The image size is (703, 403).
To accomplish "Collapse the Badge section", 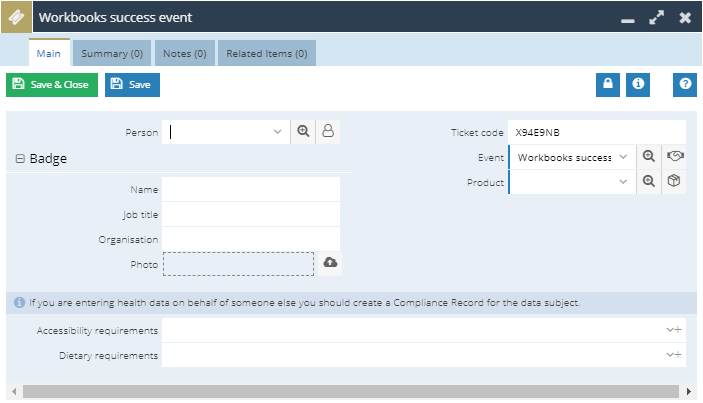I will (x=20, y=159).
